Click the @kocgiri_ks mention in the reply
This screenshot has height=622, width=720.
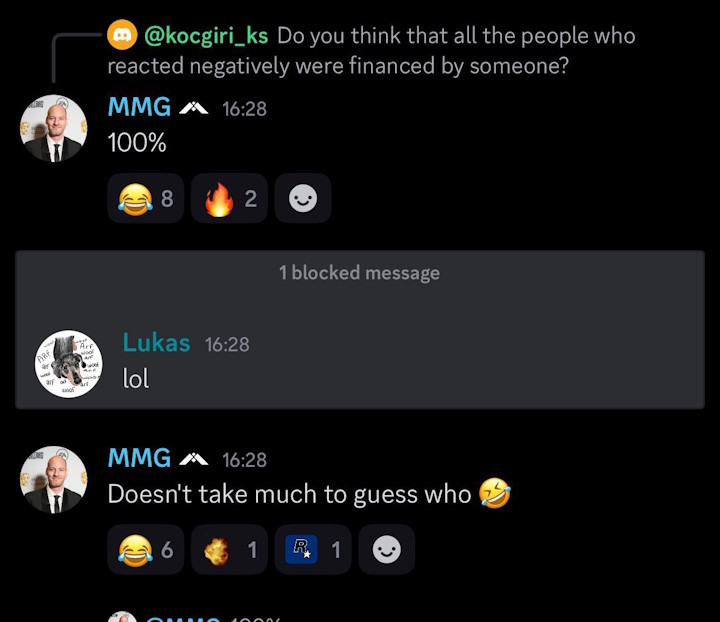(x=206, y=36)
